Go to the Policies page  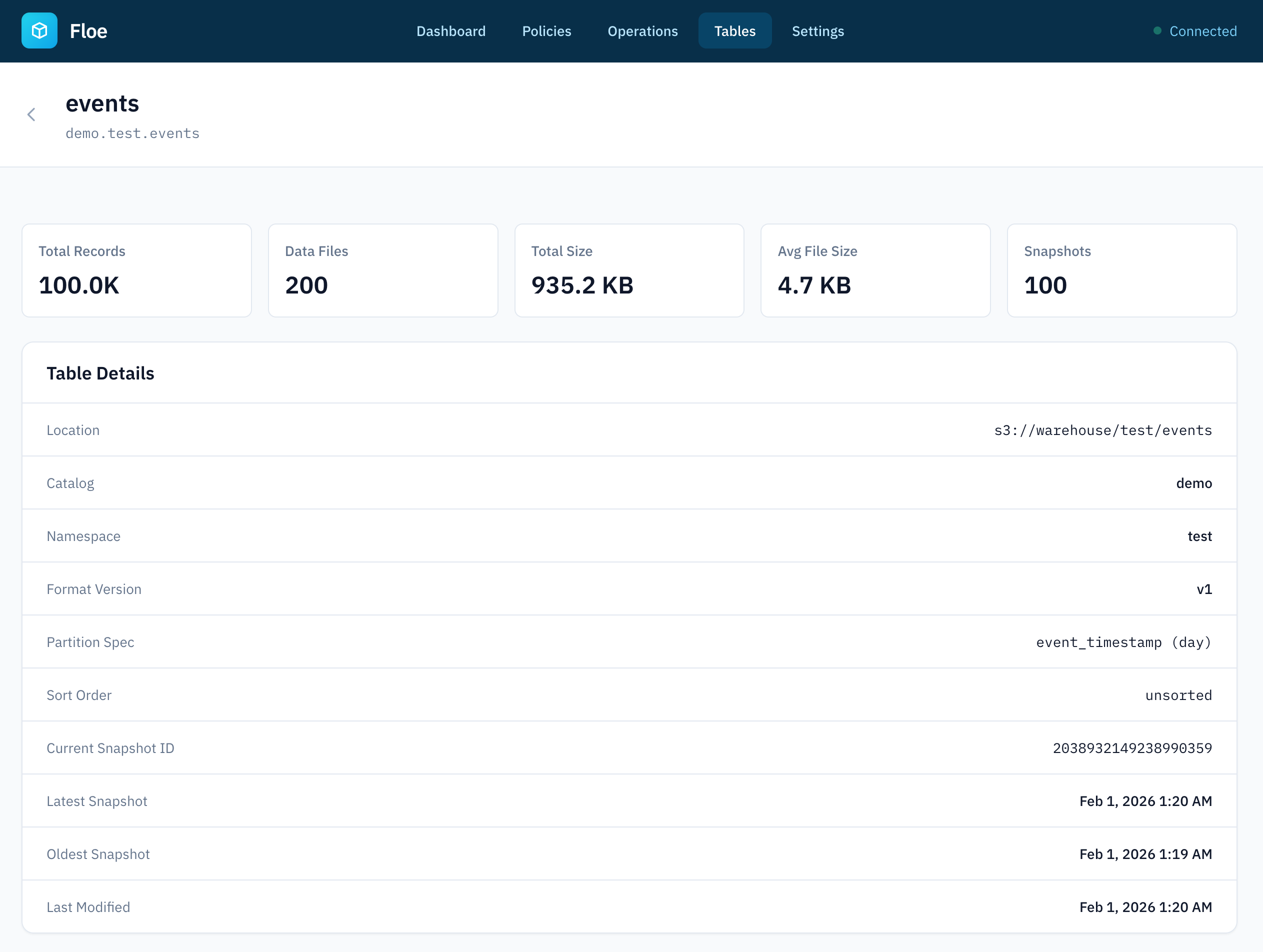pos(546,31)
